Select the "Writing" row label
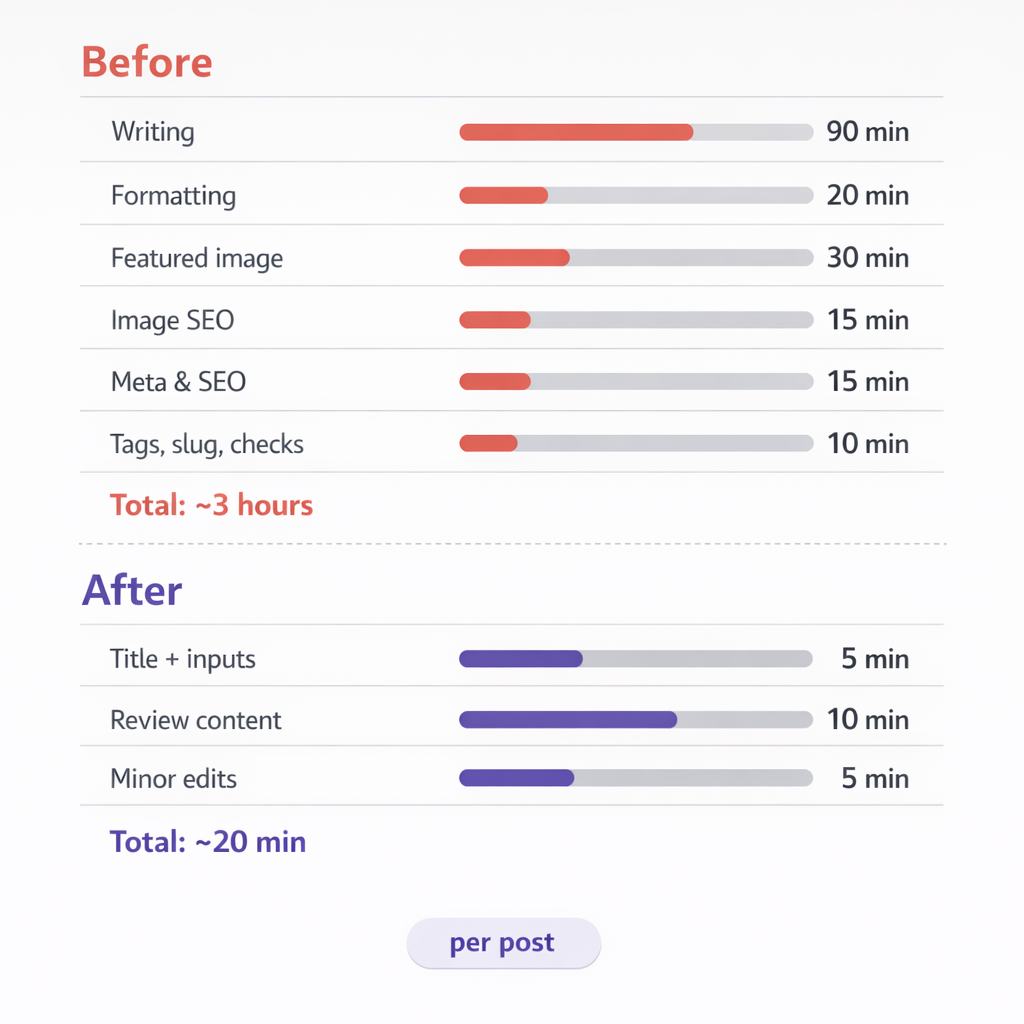 point(153,132)
